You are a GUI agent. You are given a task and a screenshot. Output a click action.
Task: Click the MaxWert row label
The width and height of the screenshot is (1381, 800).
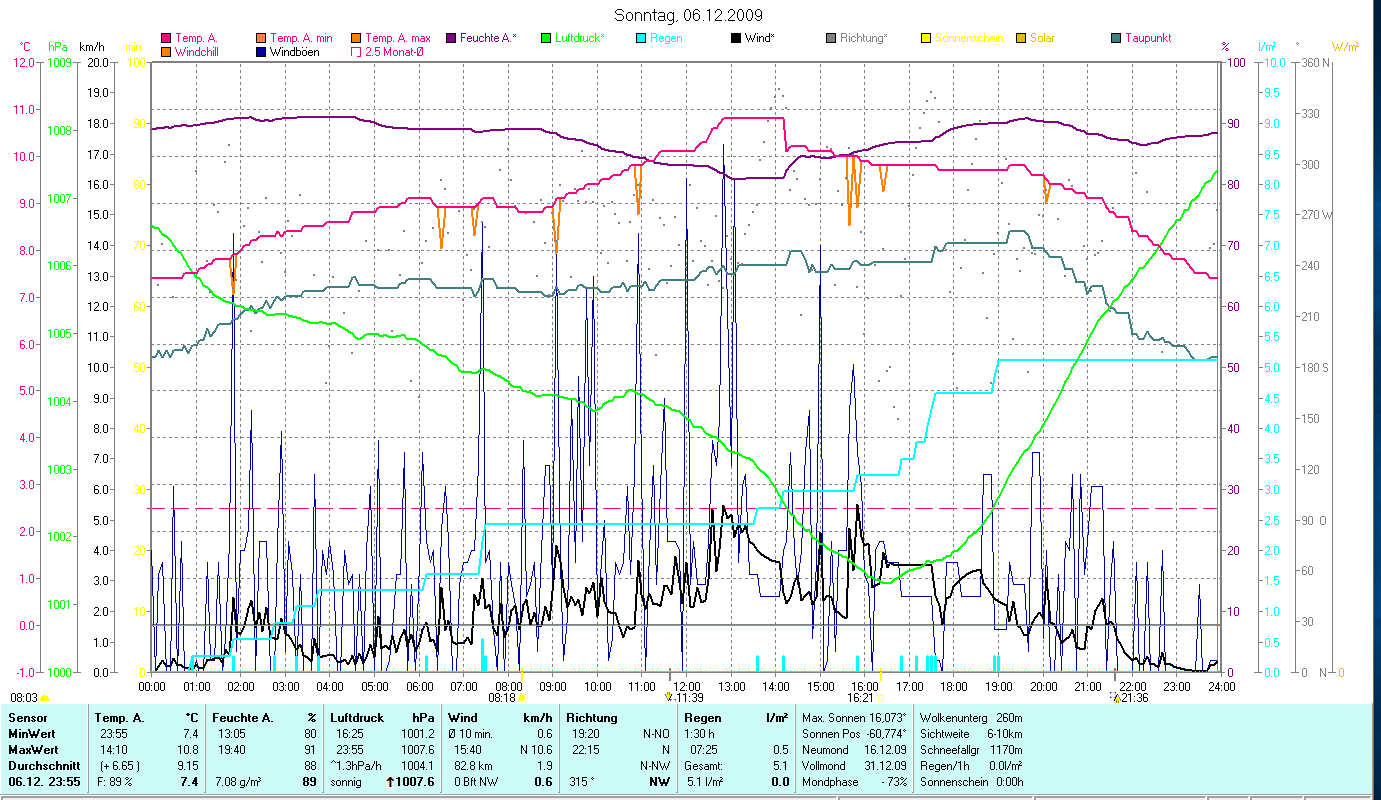33,750
